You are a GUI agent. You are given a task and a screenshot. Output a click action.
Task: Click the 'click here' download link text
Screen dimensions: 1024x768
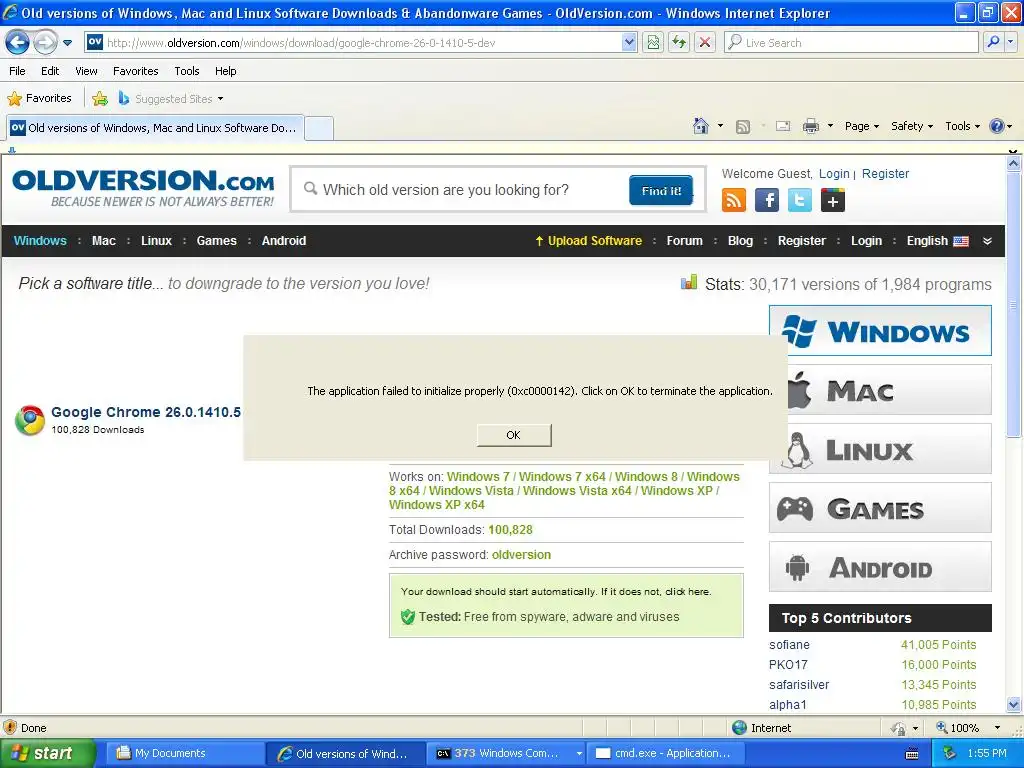(x=688, y=592)
